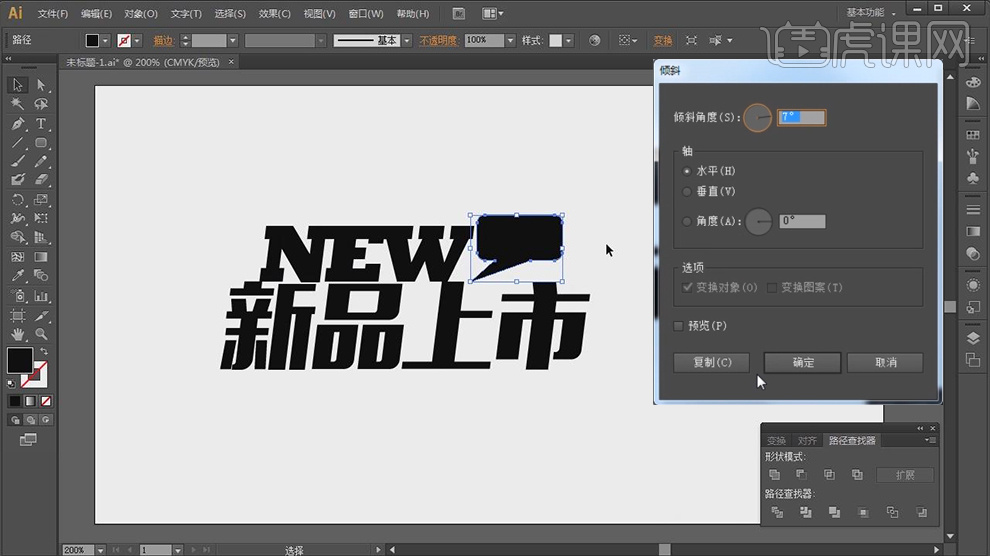
Task: Pick the Hand tool
Action: (18, 334)
